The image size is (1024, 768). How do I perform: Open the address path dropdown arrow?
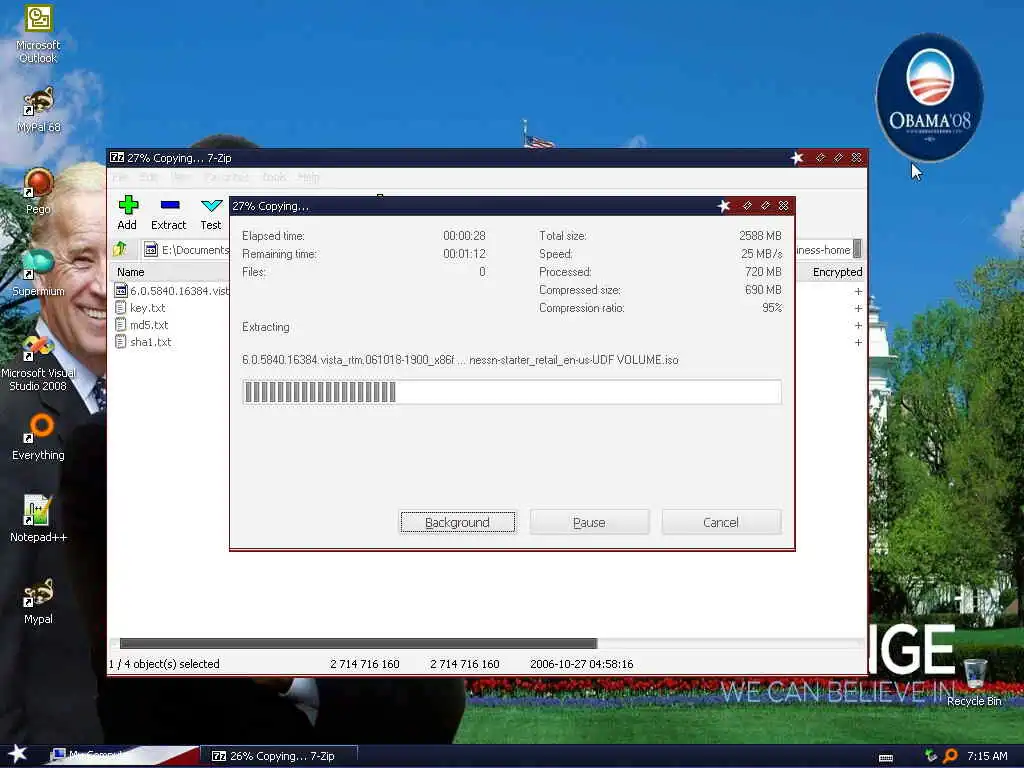[x=857, y=249]
